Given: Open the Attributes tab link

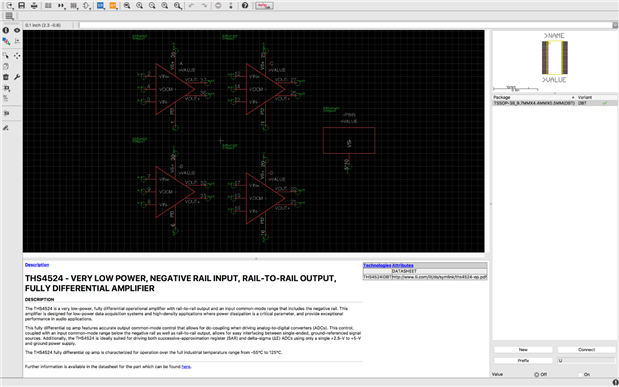Looking at the screenshot, I should (x=403, y=265).
